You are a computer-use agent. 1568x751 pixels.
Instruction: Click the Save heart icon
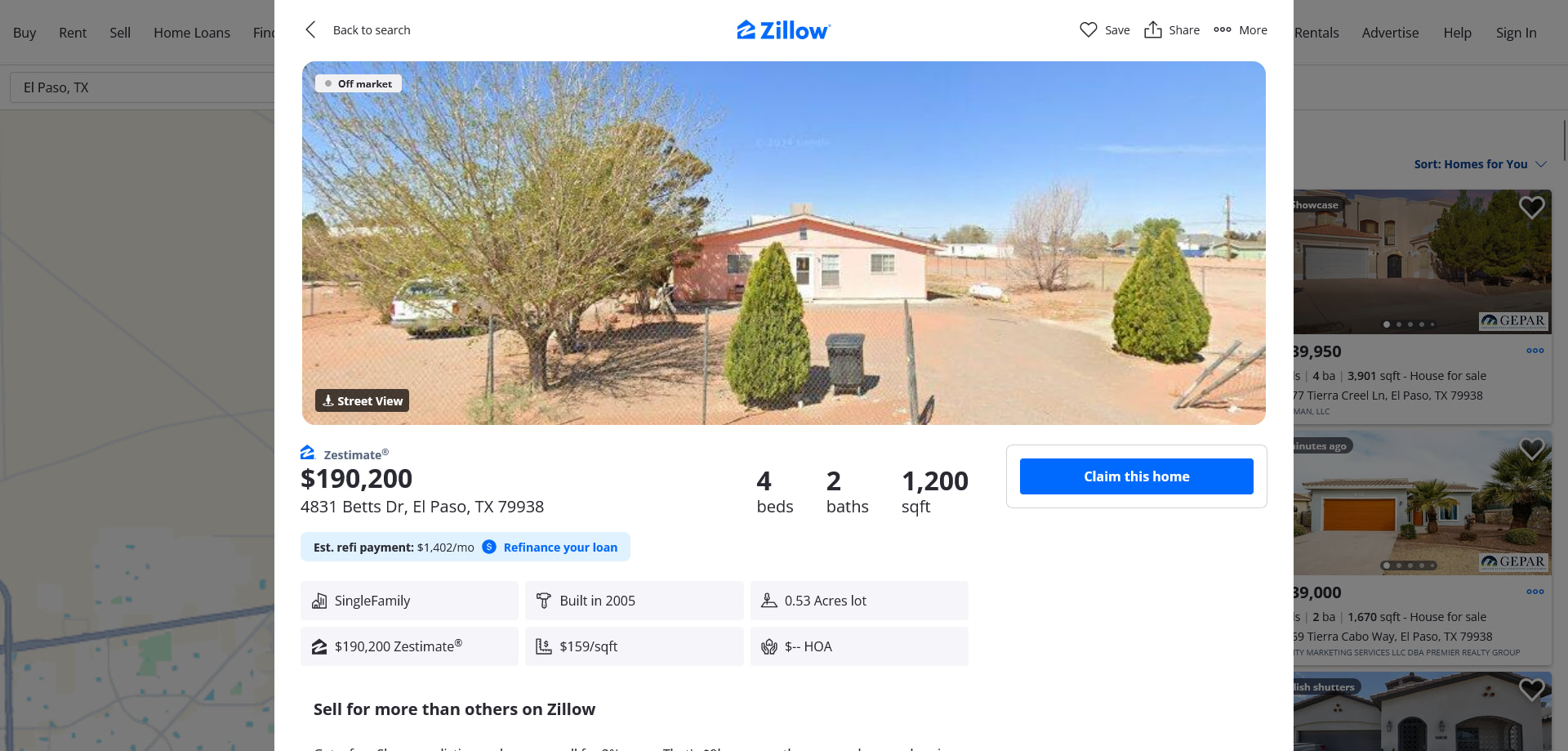1088,30
